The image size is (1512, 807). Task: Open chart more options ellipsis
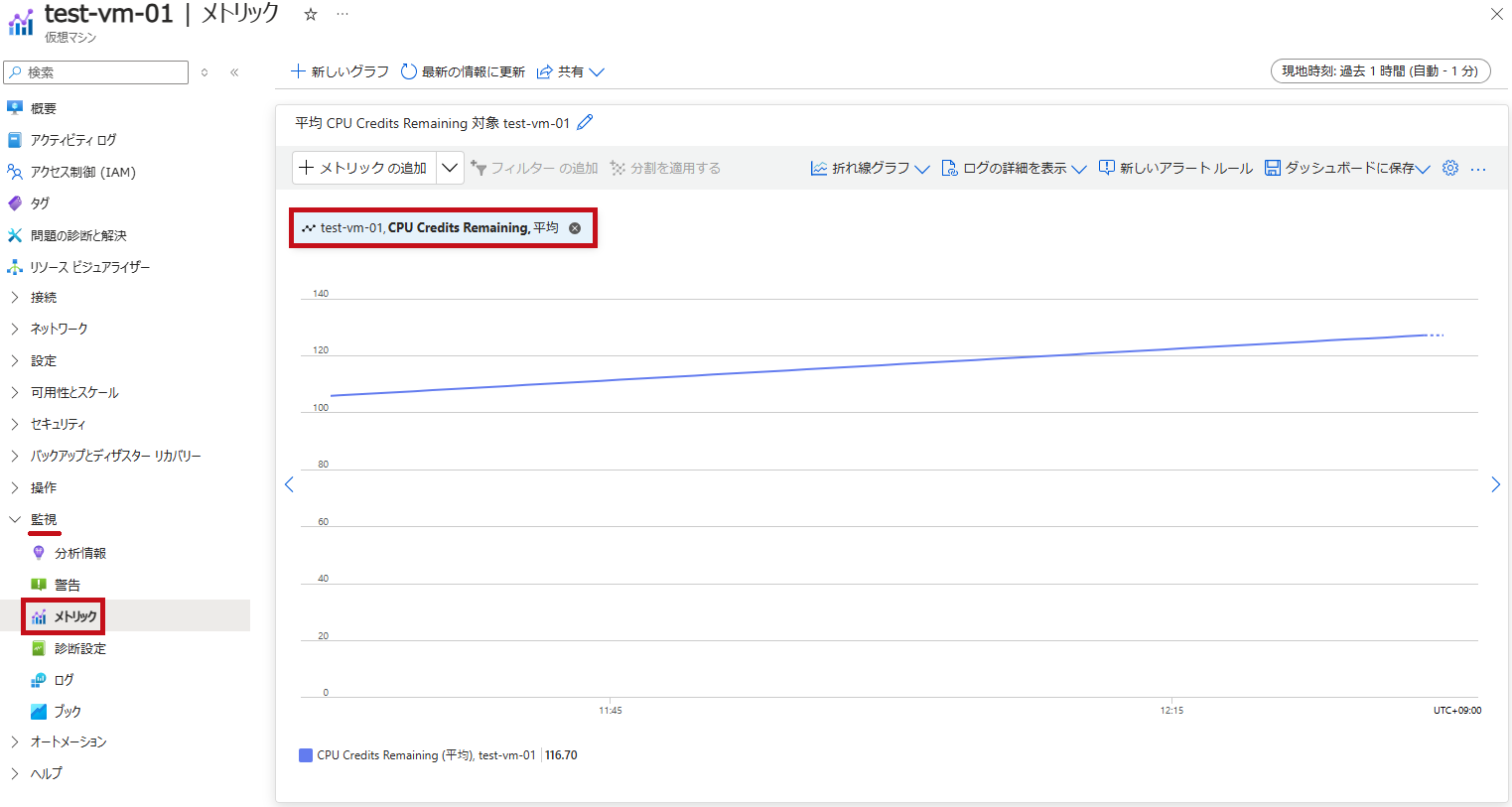click(x=1478, y=169)
